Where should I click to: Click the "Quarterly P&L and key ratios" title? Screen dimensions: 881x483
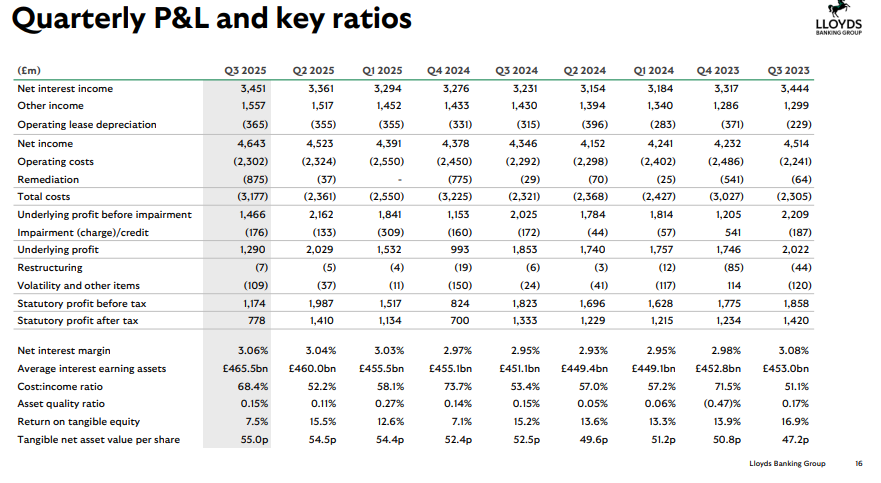(215, 19)
